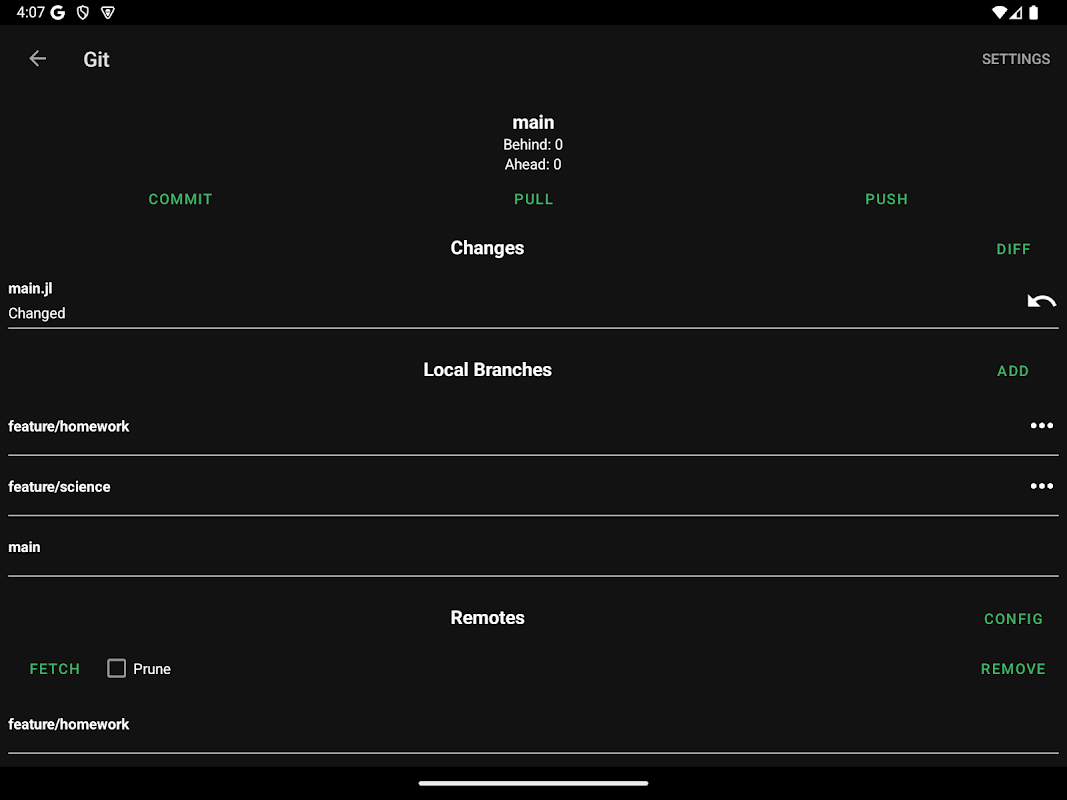1067x800 pixels.
Task: Tap the Git screen title
Action: pyautogui.click(x=96, y=59)
